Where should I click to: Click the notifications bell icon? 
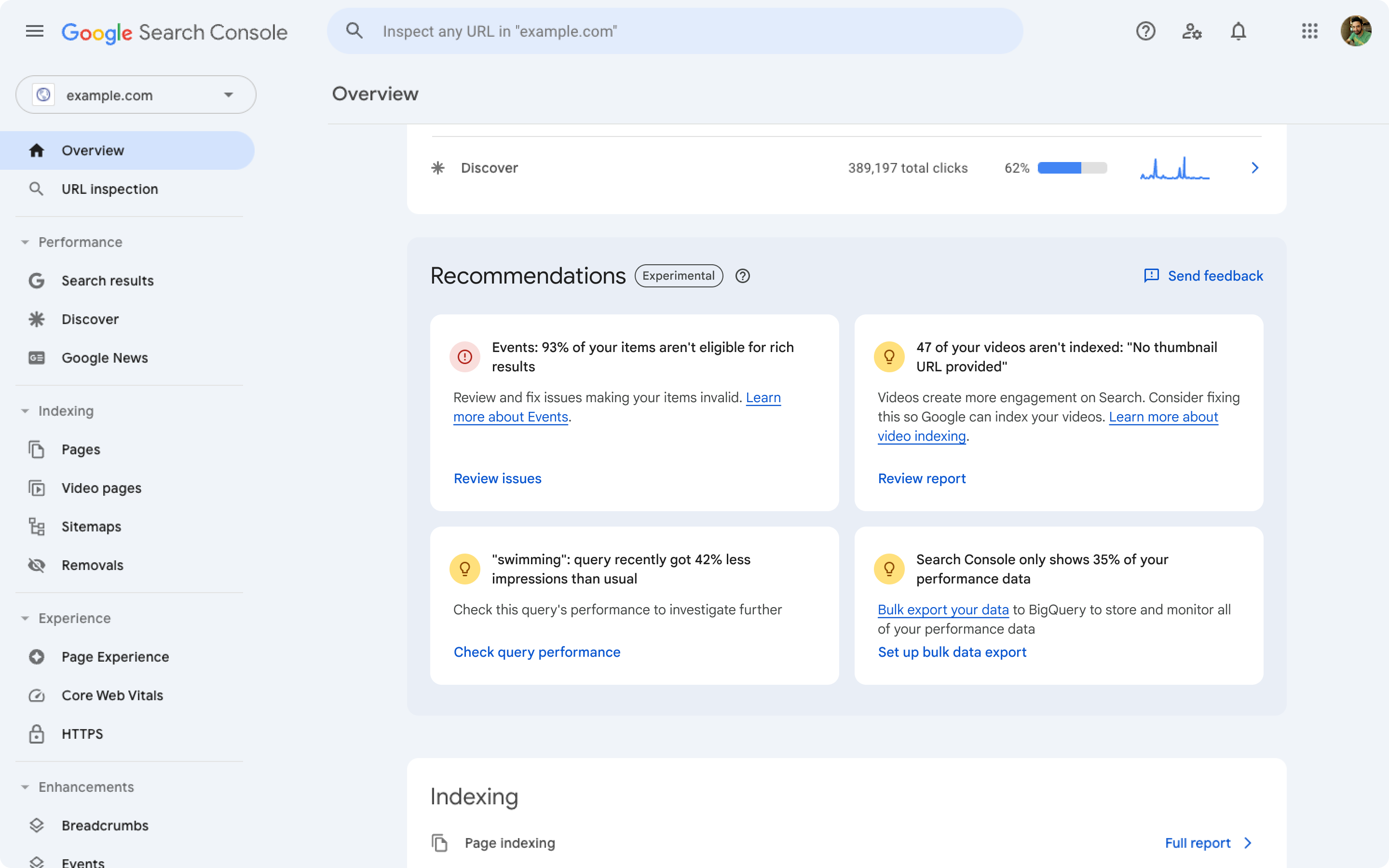coord(1237,31)
